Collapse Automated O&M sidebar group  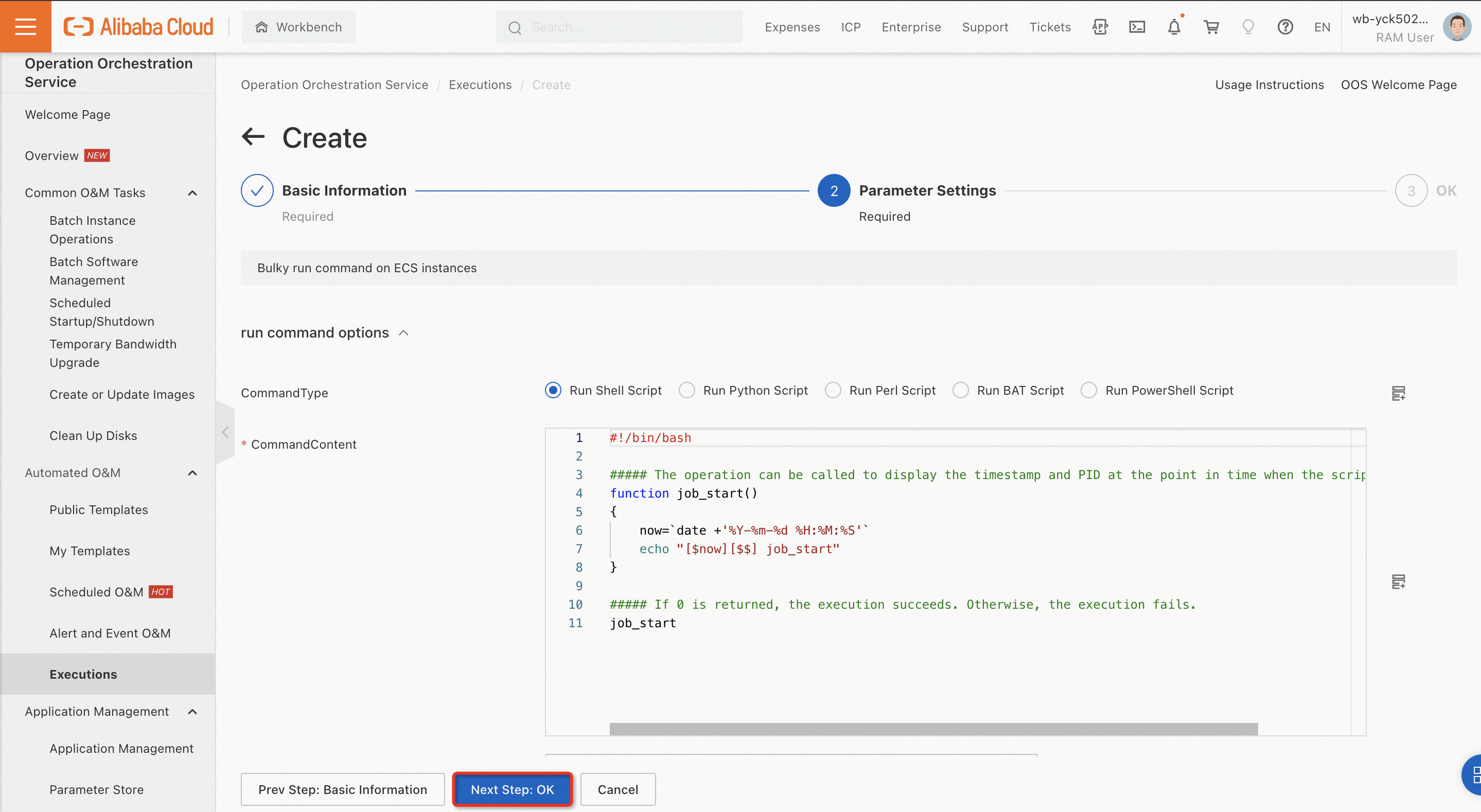192,473
